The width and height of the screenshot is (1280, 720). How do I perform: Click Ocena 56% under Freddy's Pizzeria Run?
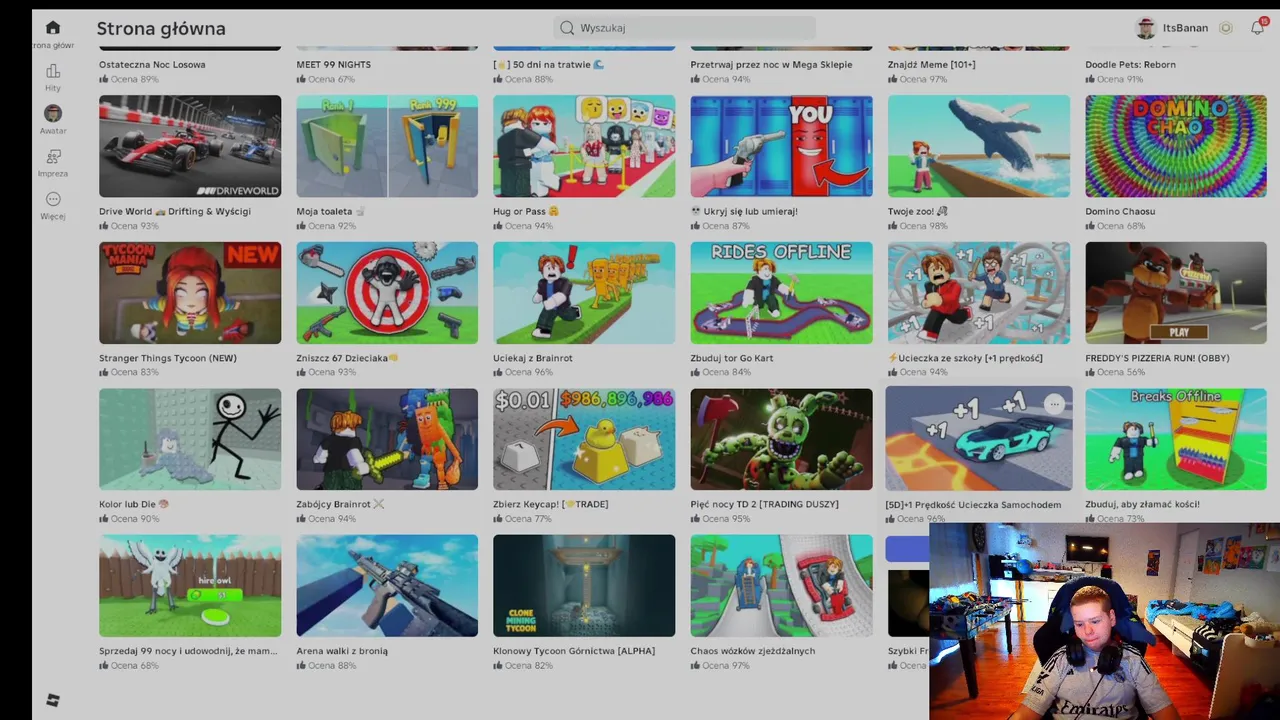1115,372
